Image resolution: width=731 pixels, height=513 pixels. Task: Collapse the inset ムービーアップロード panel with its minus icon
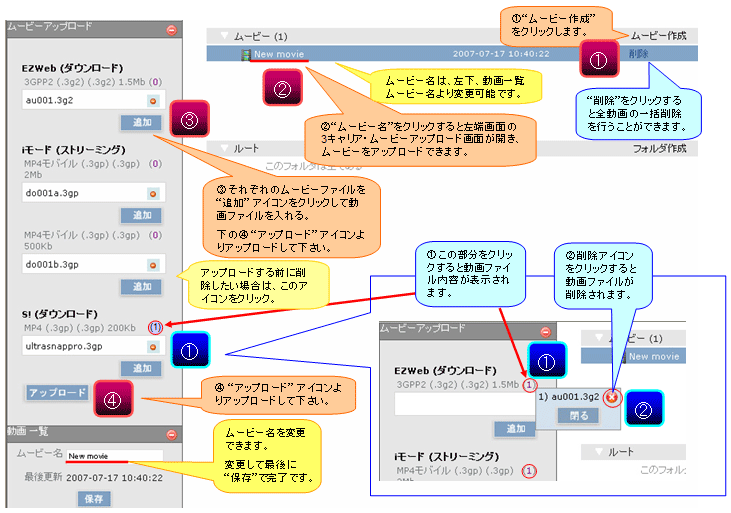click(x=545, y=332)
